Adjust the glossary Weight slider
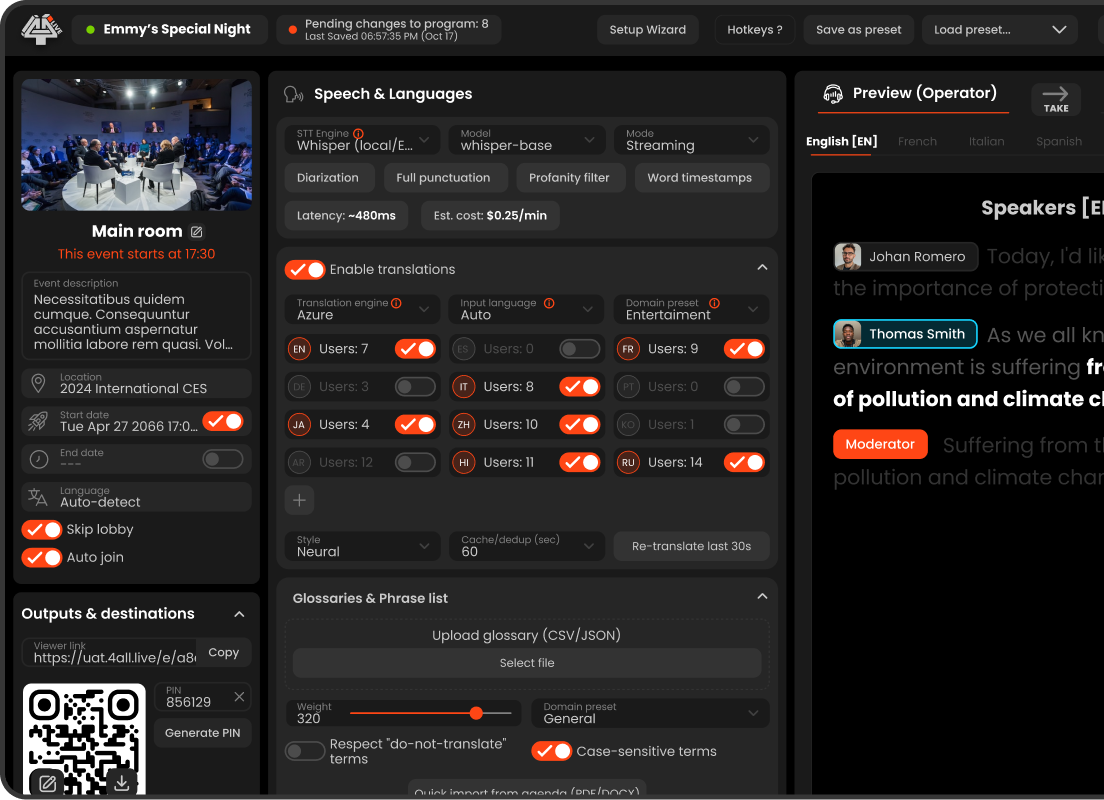 click(476, 713)
